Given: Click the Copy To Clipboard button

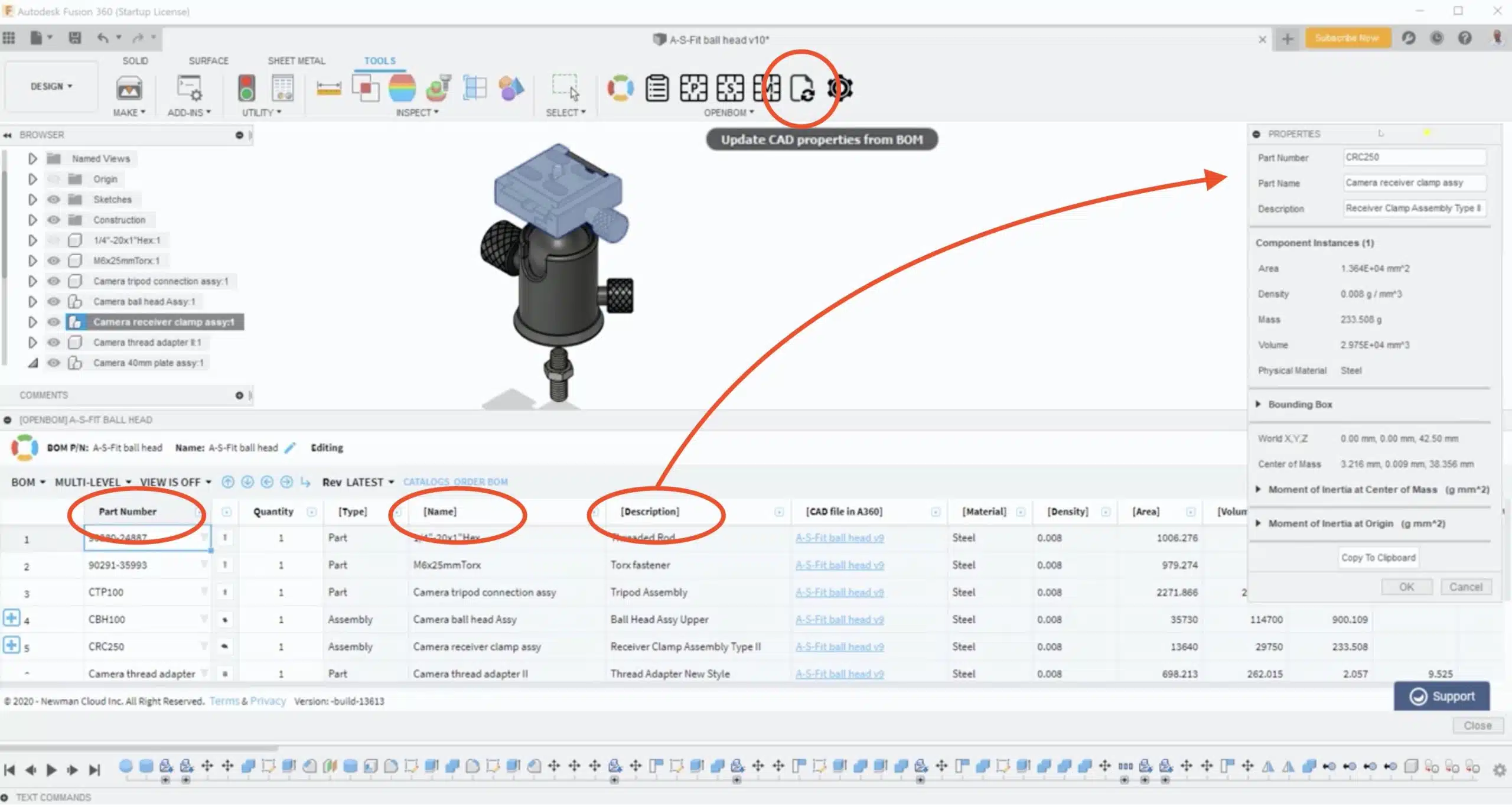Looking at the screenshot, I should coord(1378,558).
